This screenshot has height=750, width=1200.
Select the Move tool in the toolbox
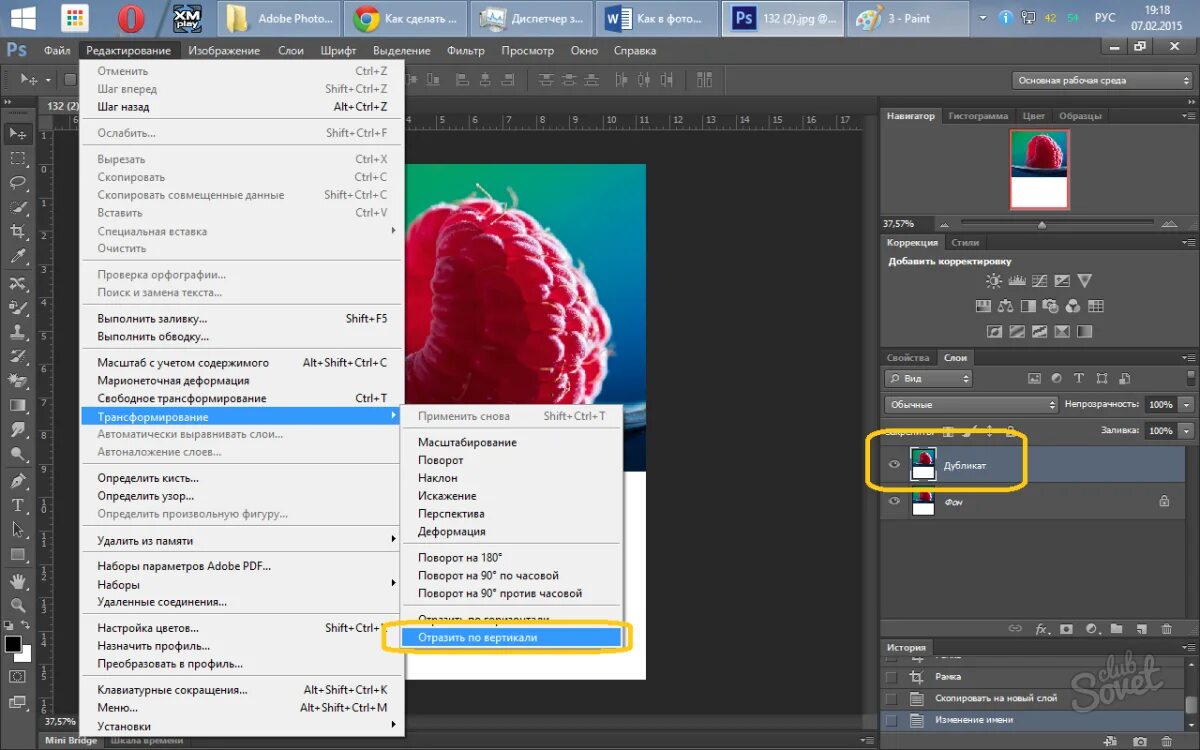pos(18,134)
